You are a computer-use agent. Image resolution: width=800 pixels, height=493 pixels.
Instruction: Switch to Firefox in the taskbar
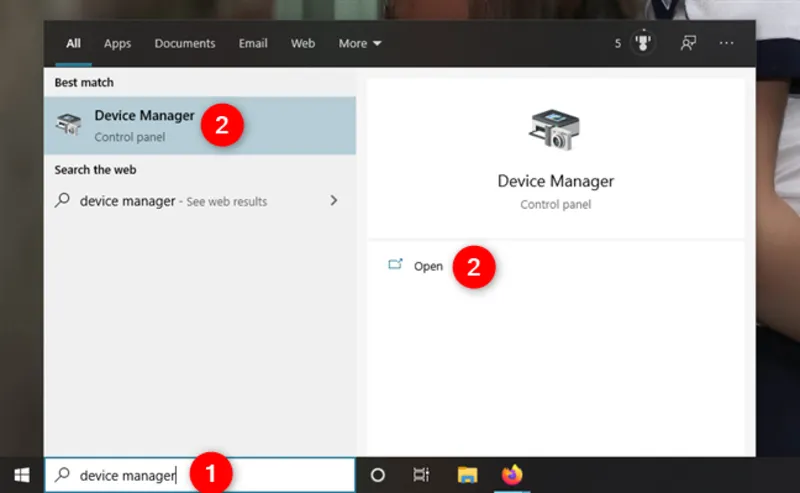point(512,475)
